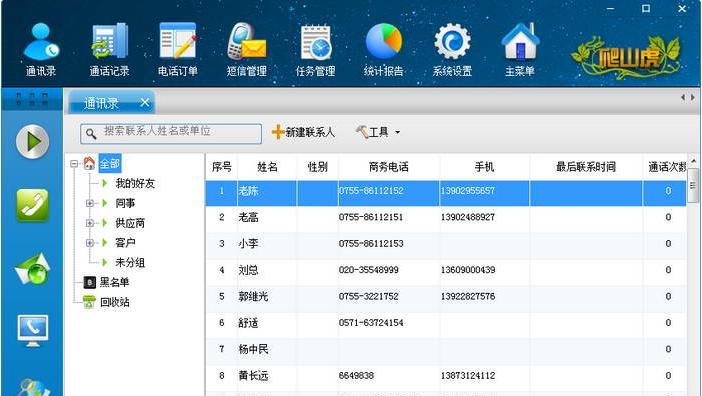The height and width of the screenshot is (396, 702).
Task: Open 回收站 list
Action: pyautogui.click(x=115, y=302)
